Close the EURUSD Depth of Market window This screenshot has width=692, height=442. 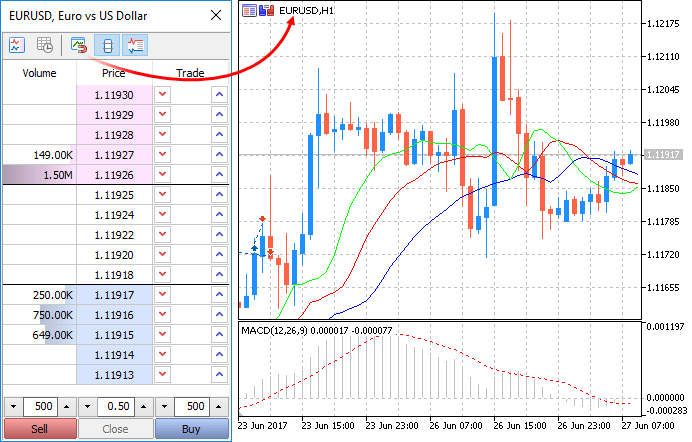tap(216, 15)
